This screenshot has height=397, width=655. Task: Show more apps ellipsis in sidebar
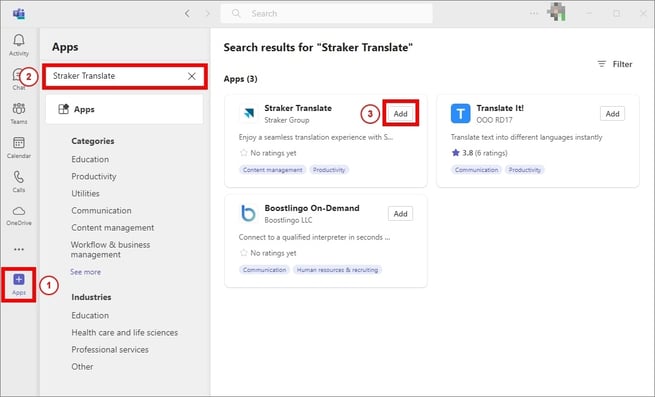(x=19, y=249)
